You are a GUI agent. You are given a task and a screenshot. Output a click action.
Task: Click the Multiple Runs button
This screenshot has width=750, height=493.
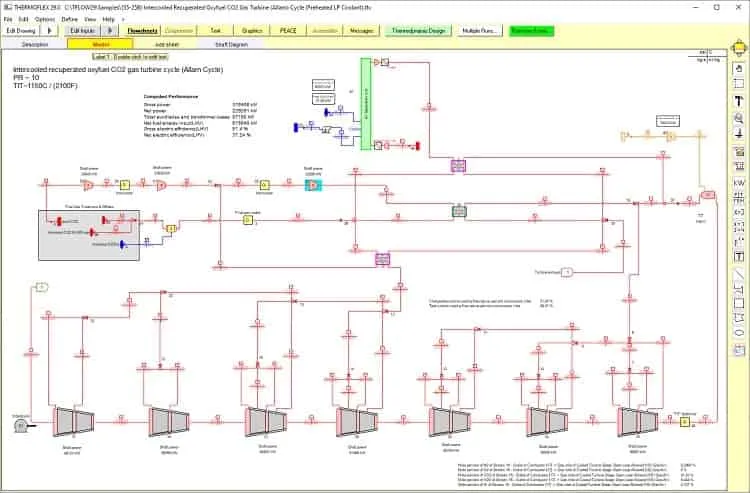click(x=479, y=31)
